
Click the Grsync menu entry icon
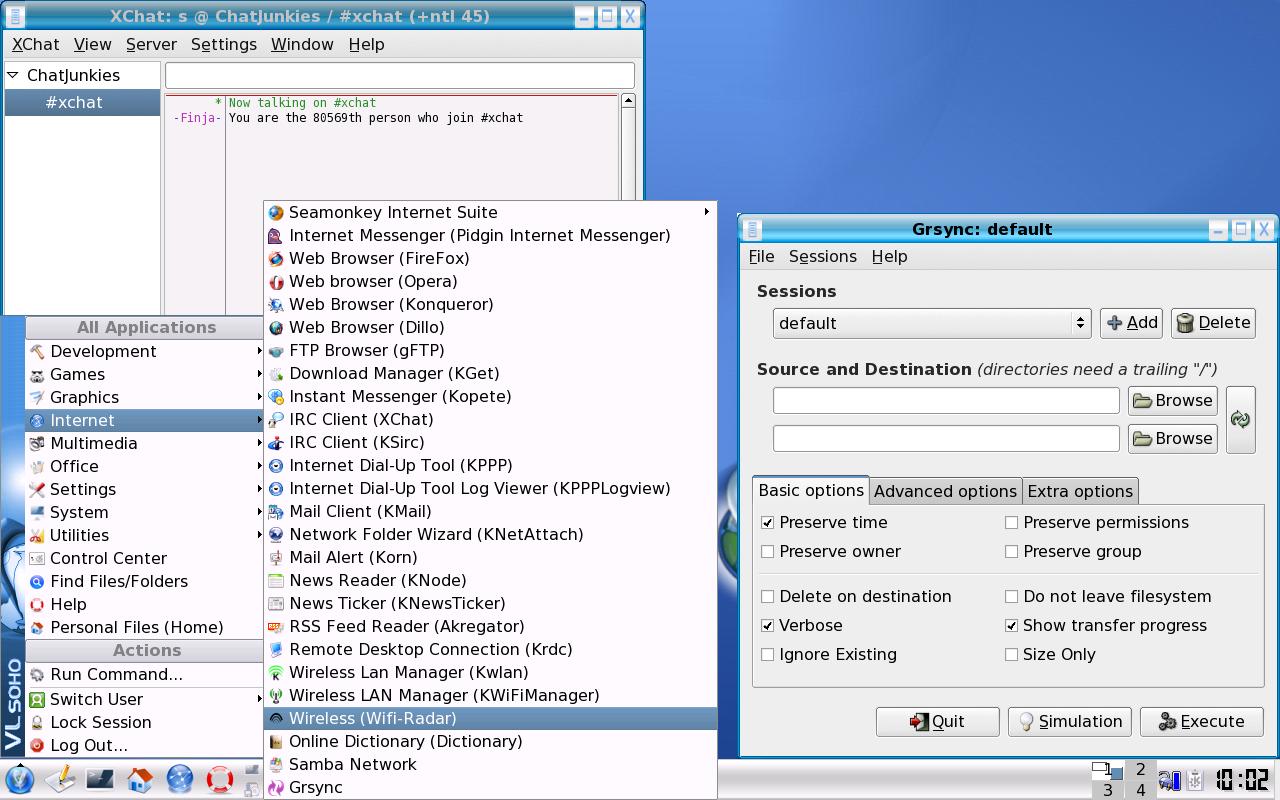(x=276, y=787)
